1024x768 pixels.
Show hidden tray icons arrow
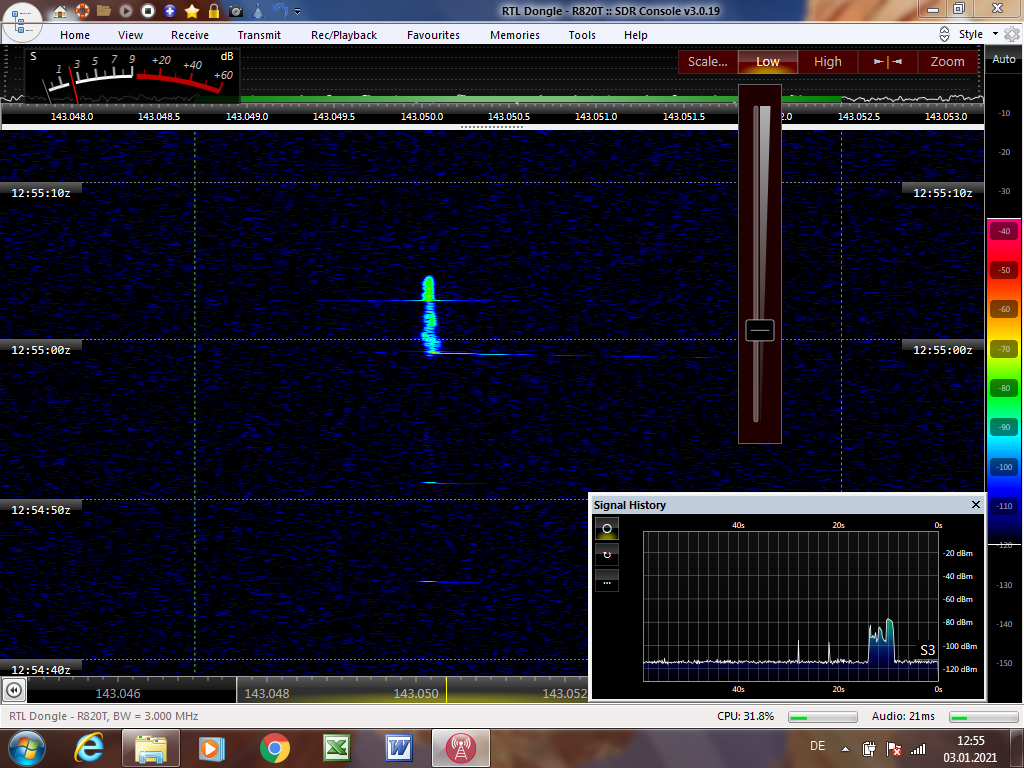click(x=845, y=749)
